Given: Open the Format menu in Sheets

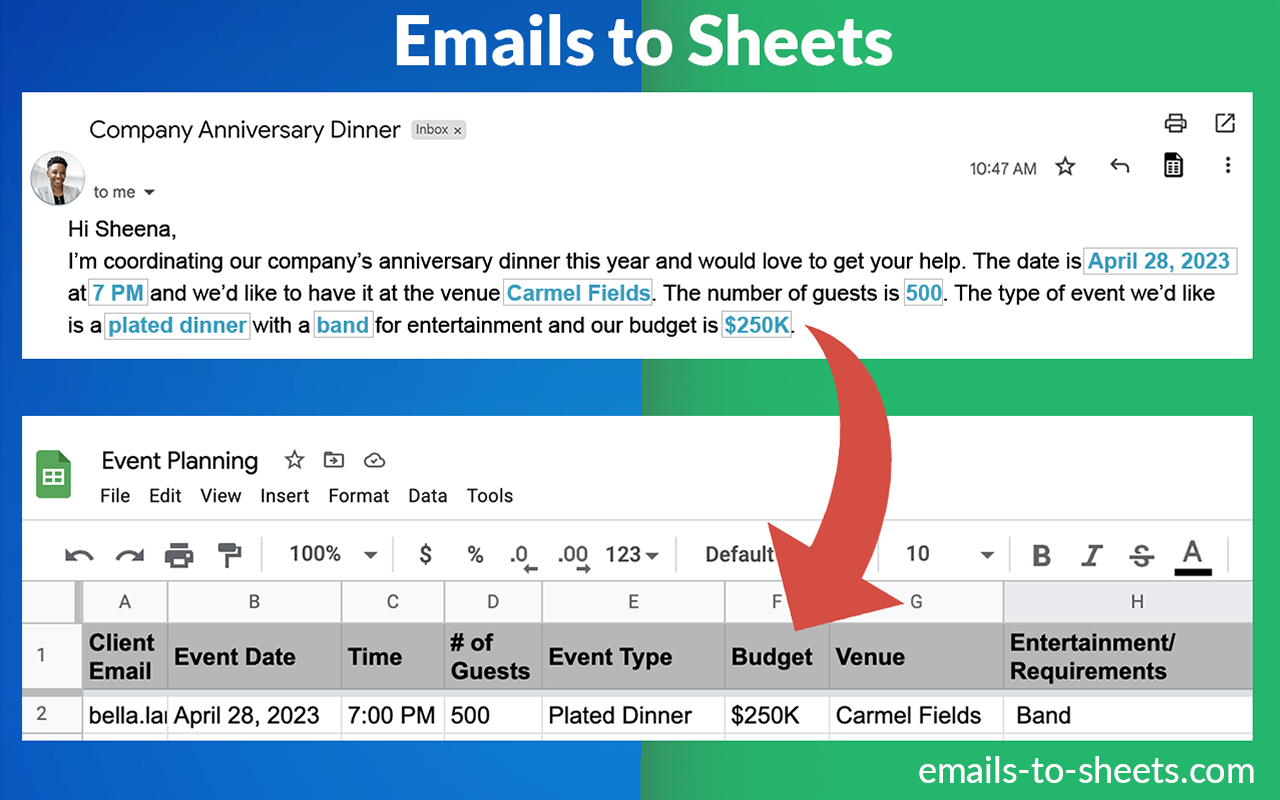Looking at the screenshot, I should point(358,495).
